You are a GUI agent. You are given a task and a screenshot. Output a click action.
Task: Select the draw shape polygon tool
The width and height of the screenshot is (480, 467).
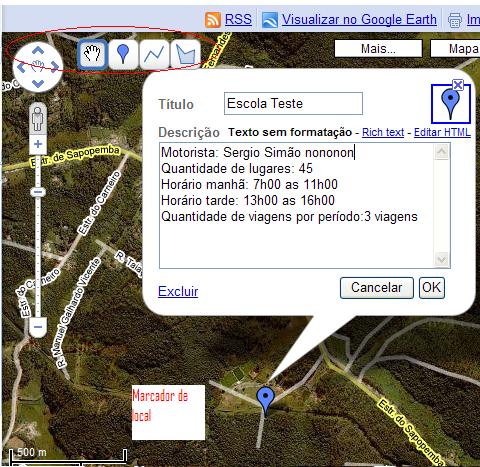click(185, 54)
